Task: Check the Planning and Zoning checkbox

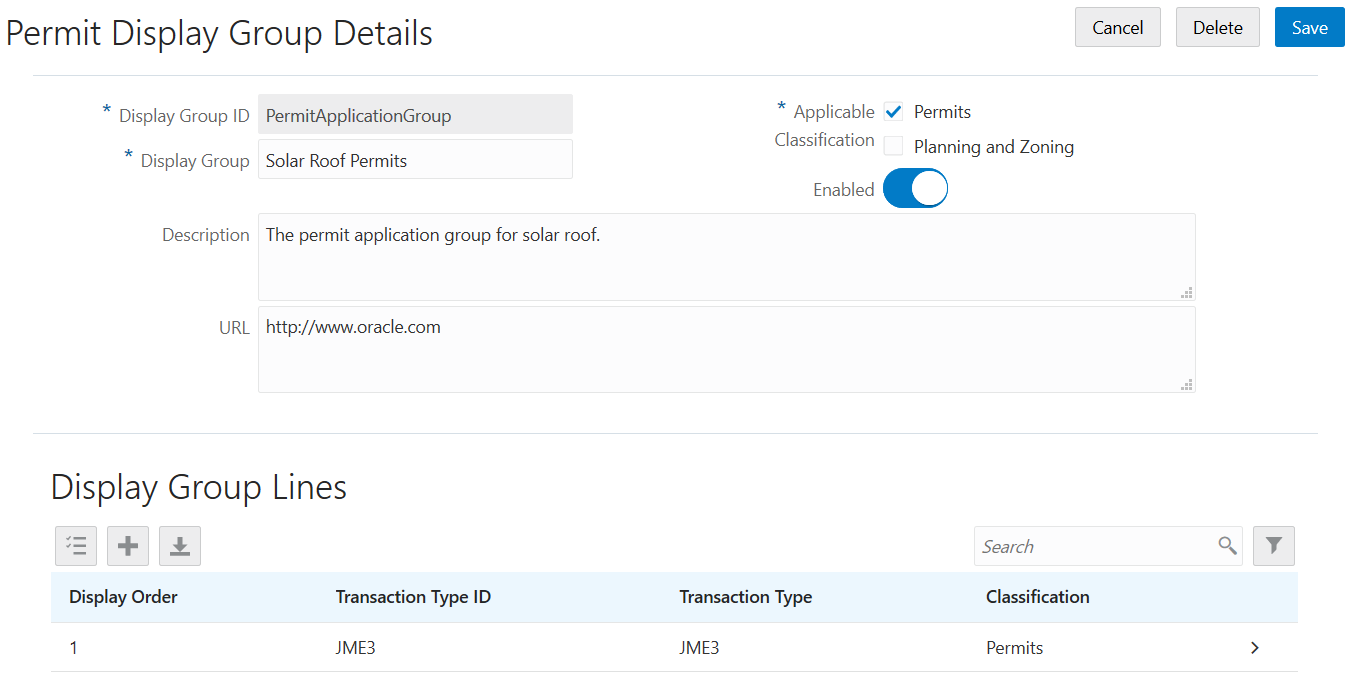Action: pos(894,147)
